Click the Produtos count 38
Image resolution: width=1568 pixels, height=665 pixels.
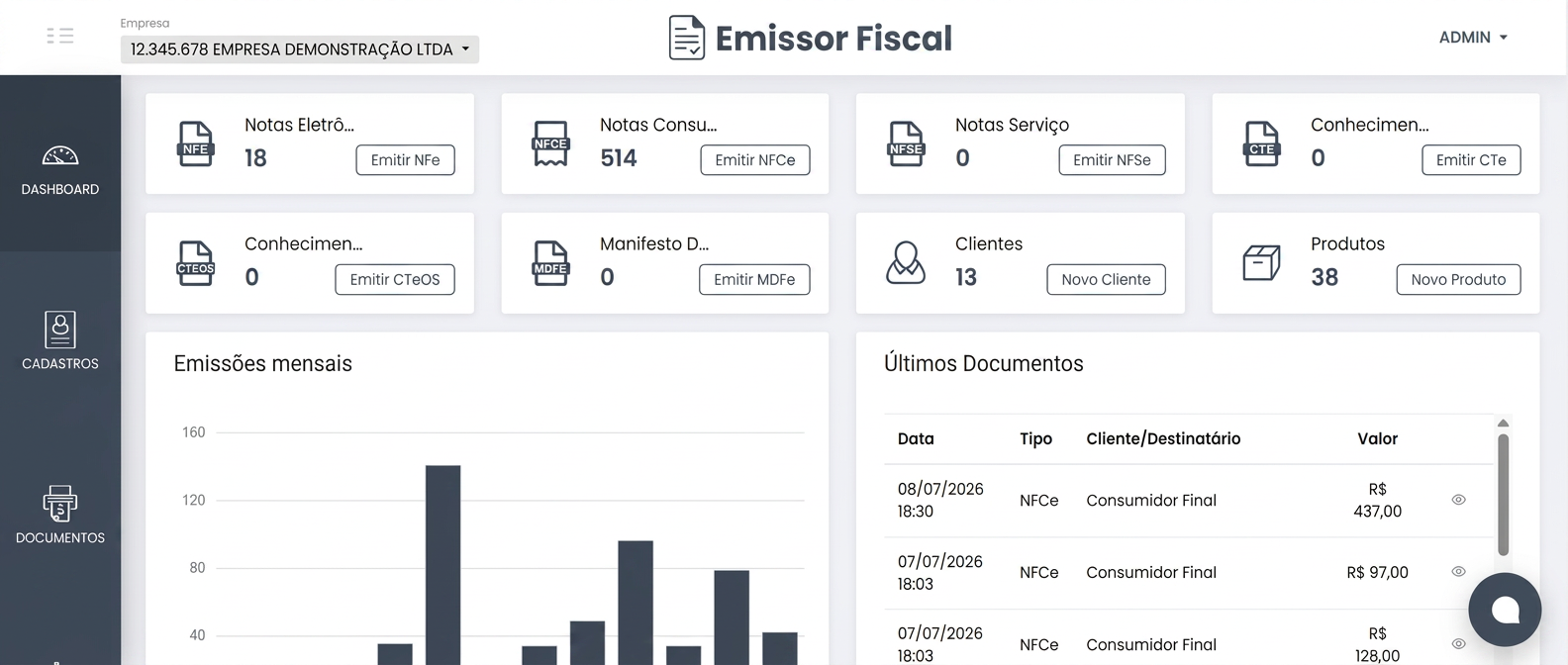tap(1324, 278)
